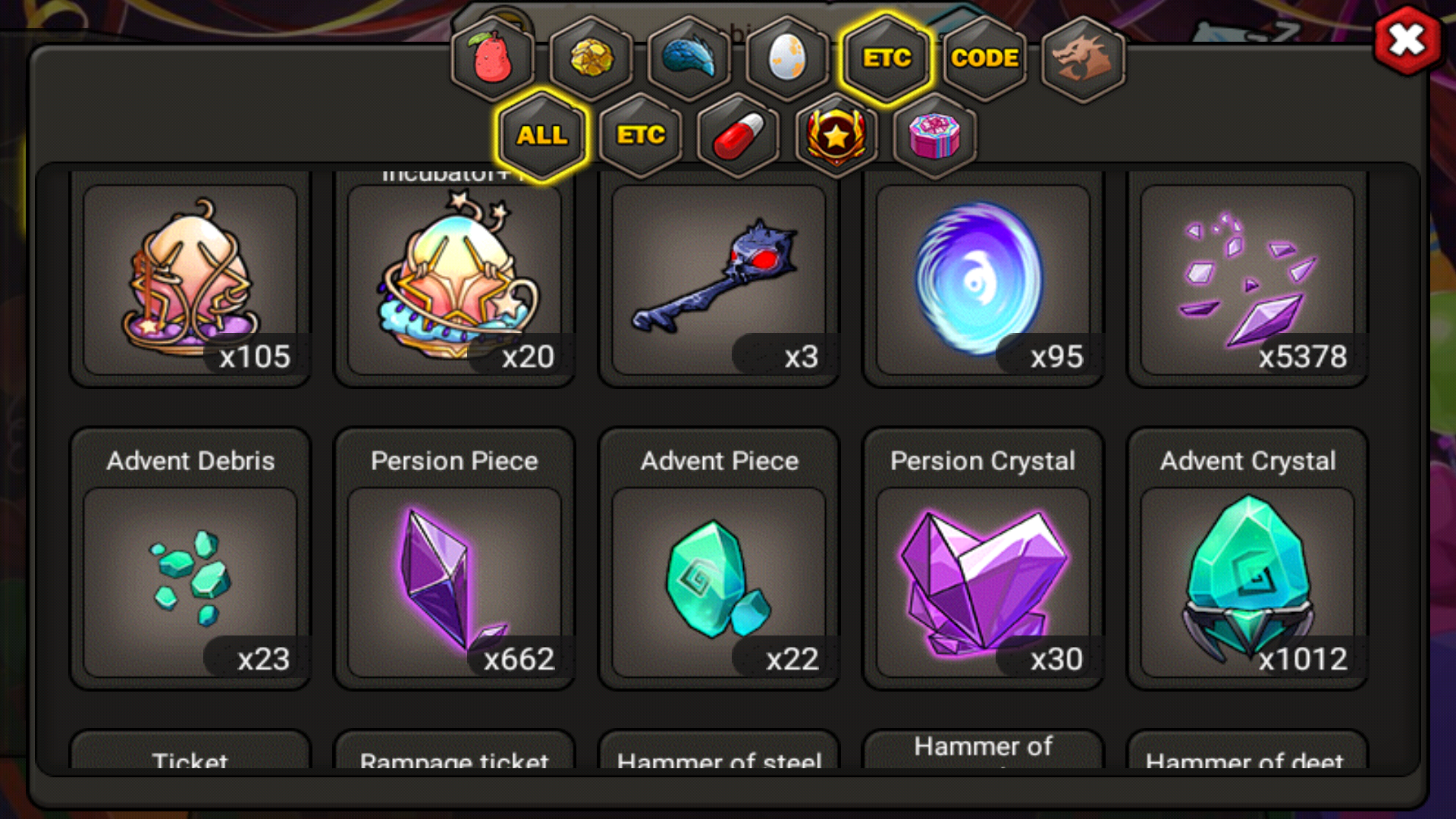Image resolution: width=1456 pixels, height=819 pixels.
Task: Pick the blue portal item x95
Action: click(x=983, y=279)
